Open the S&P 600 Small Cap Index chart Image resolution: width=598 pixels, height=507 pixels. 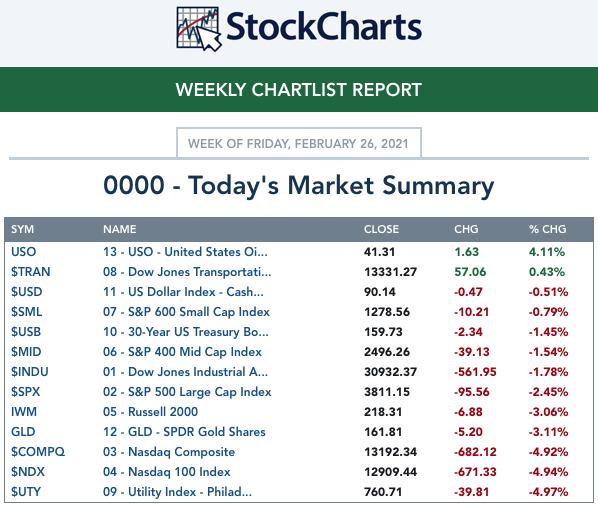[186, 312]
